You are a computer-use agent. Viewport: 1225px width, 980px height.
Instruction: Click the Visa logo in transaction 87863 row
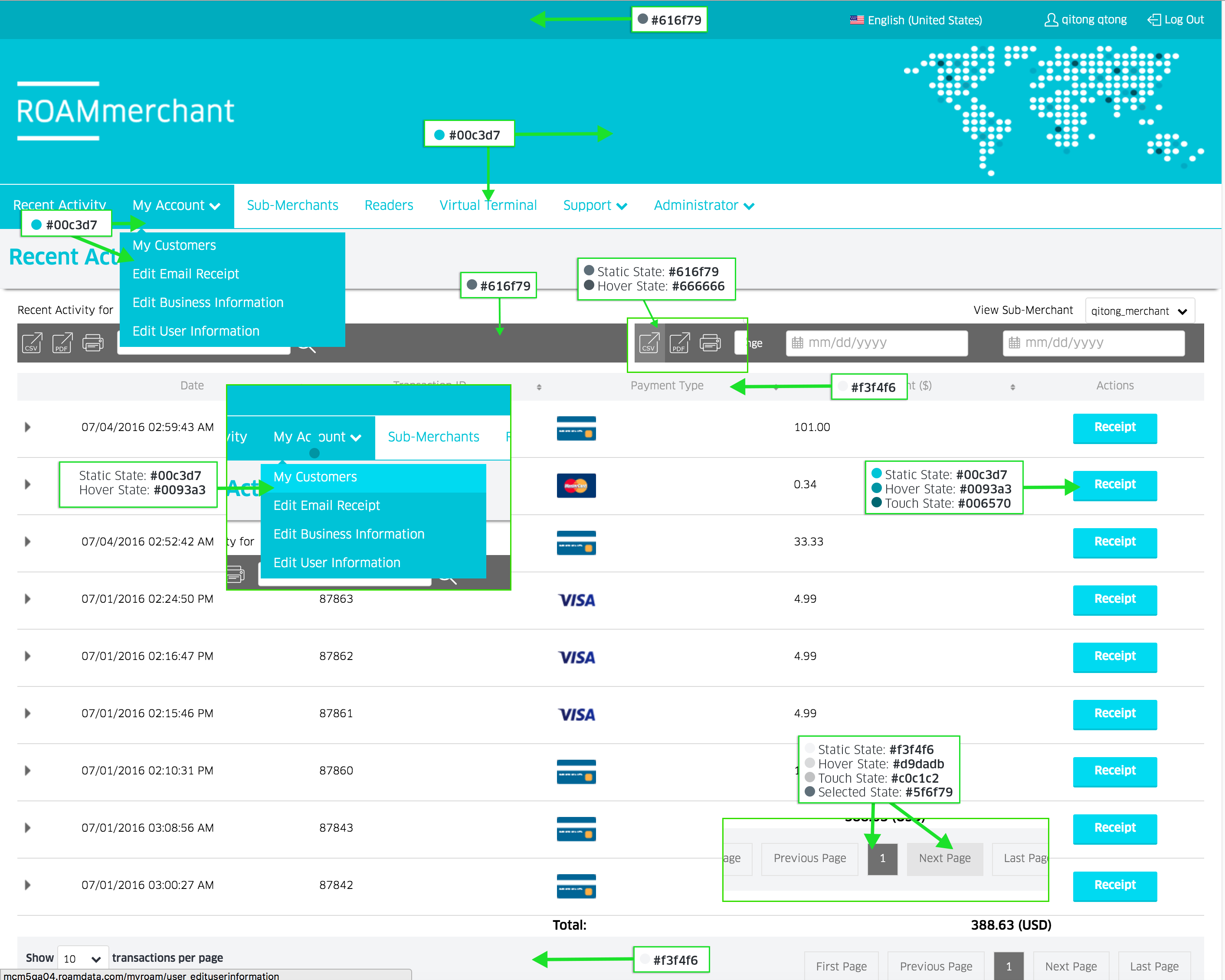point(576,600)
